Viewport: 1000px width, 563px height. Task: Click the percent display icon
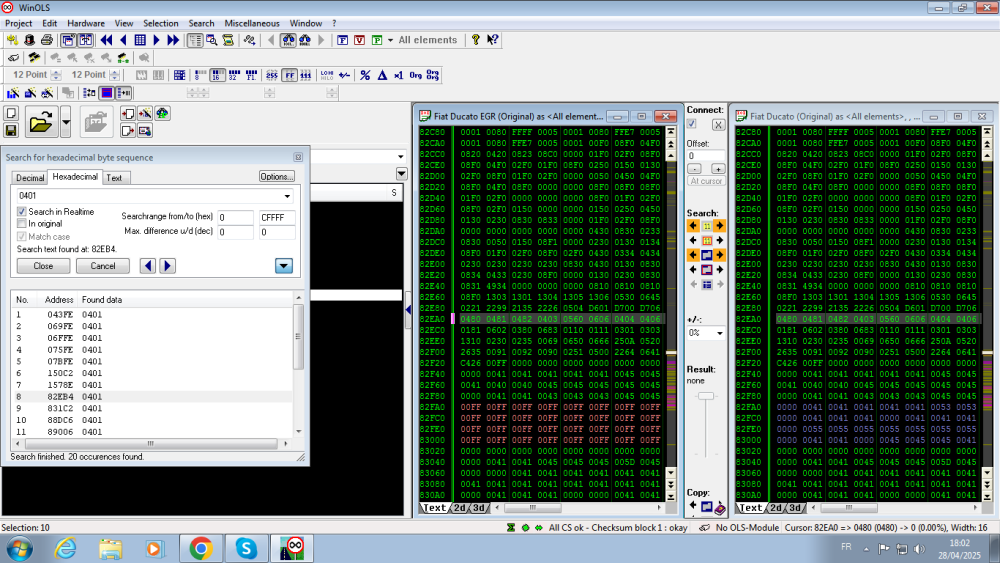(365, 75)
